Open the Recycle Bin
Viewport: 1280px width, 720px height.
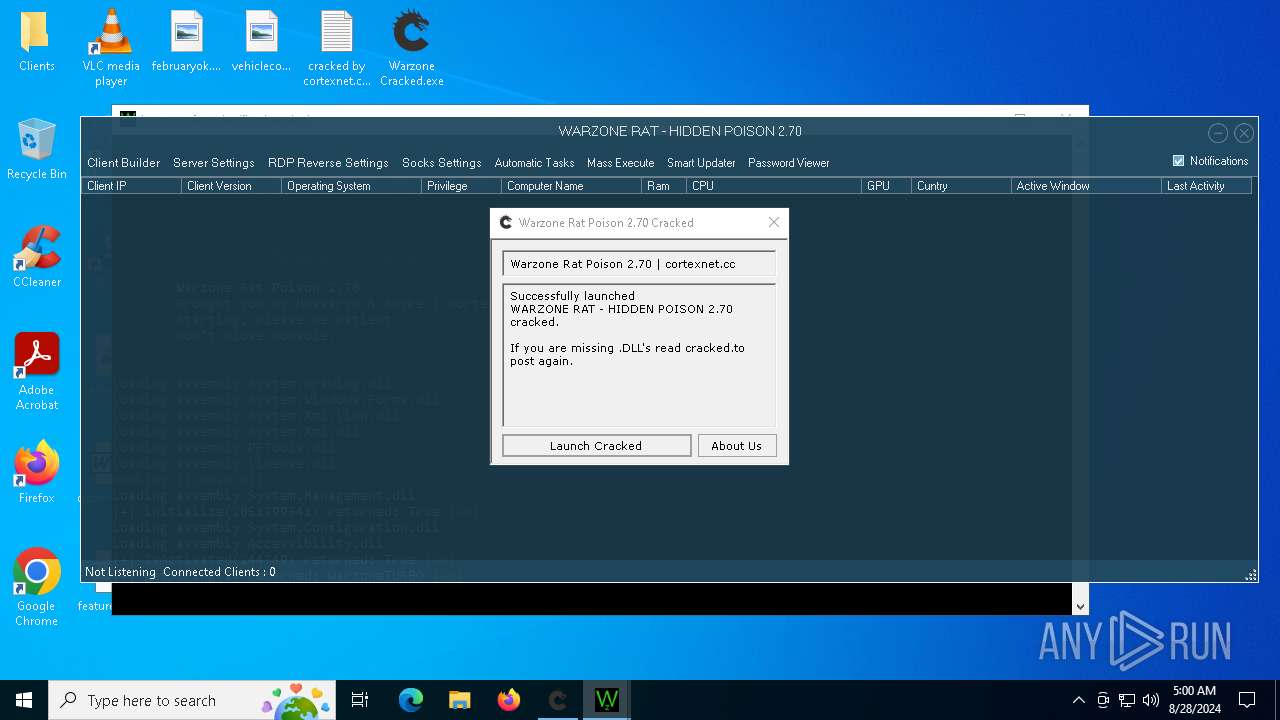(36, 149)
